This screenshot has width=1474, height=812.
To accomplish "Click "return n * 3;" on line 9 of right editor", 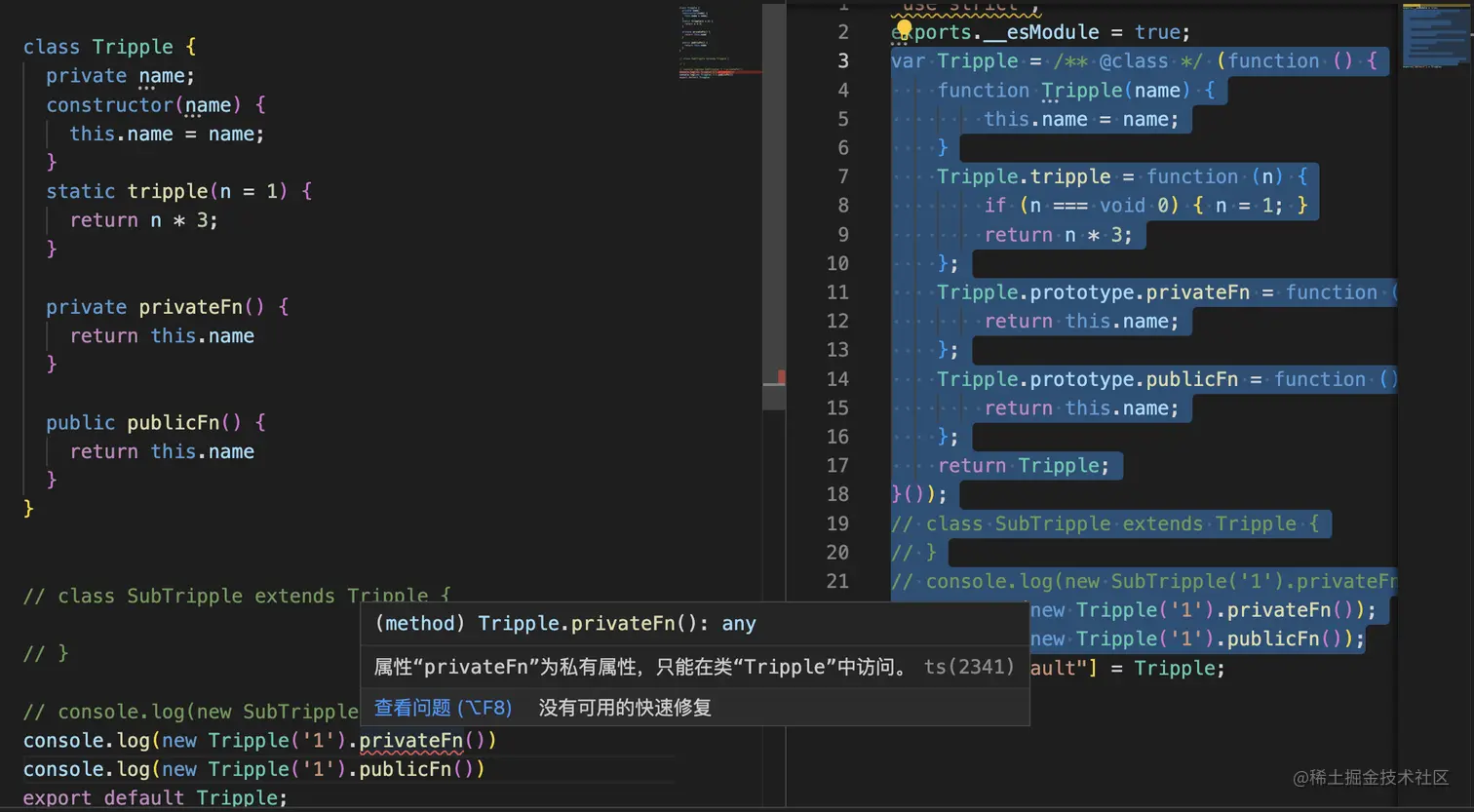I will [1059, 235].
